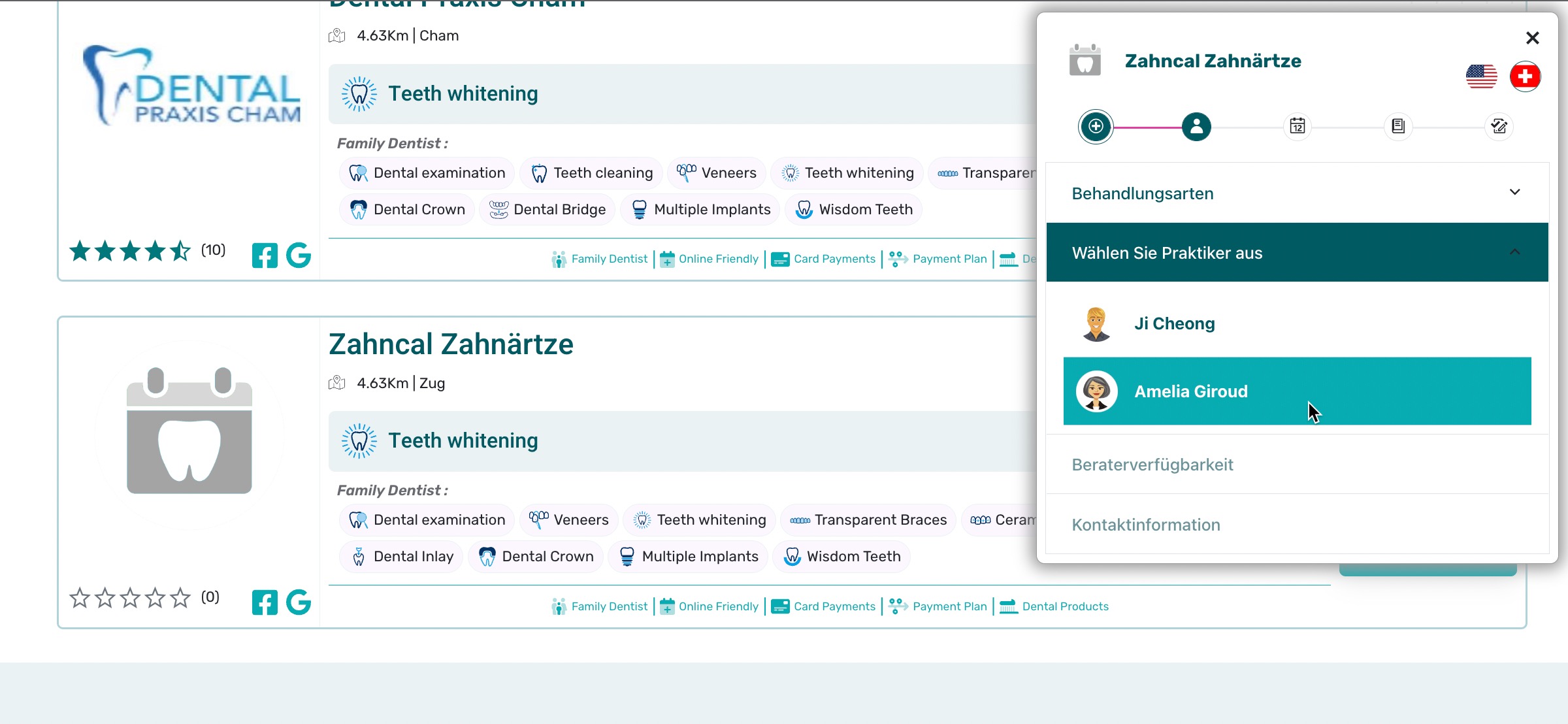Open the contact information document step icon

coord(1398,126)
